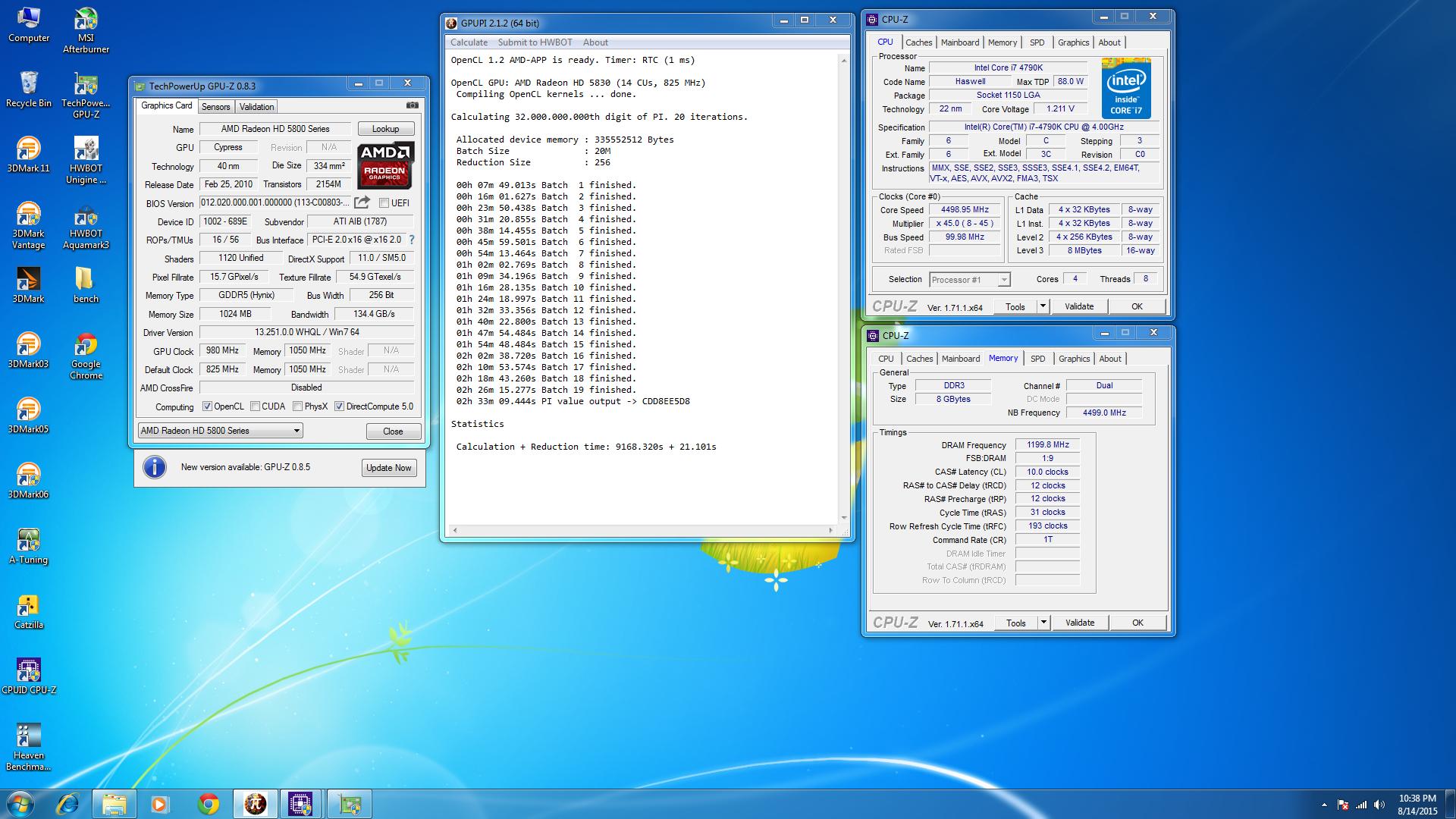Click the bus interface question mark in GPU-Z
The width and height of the screenshot is (1456, 819).
[x=412, y=240]
